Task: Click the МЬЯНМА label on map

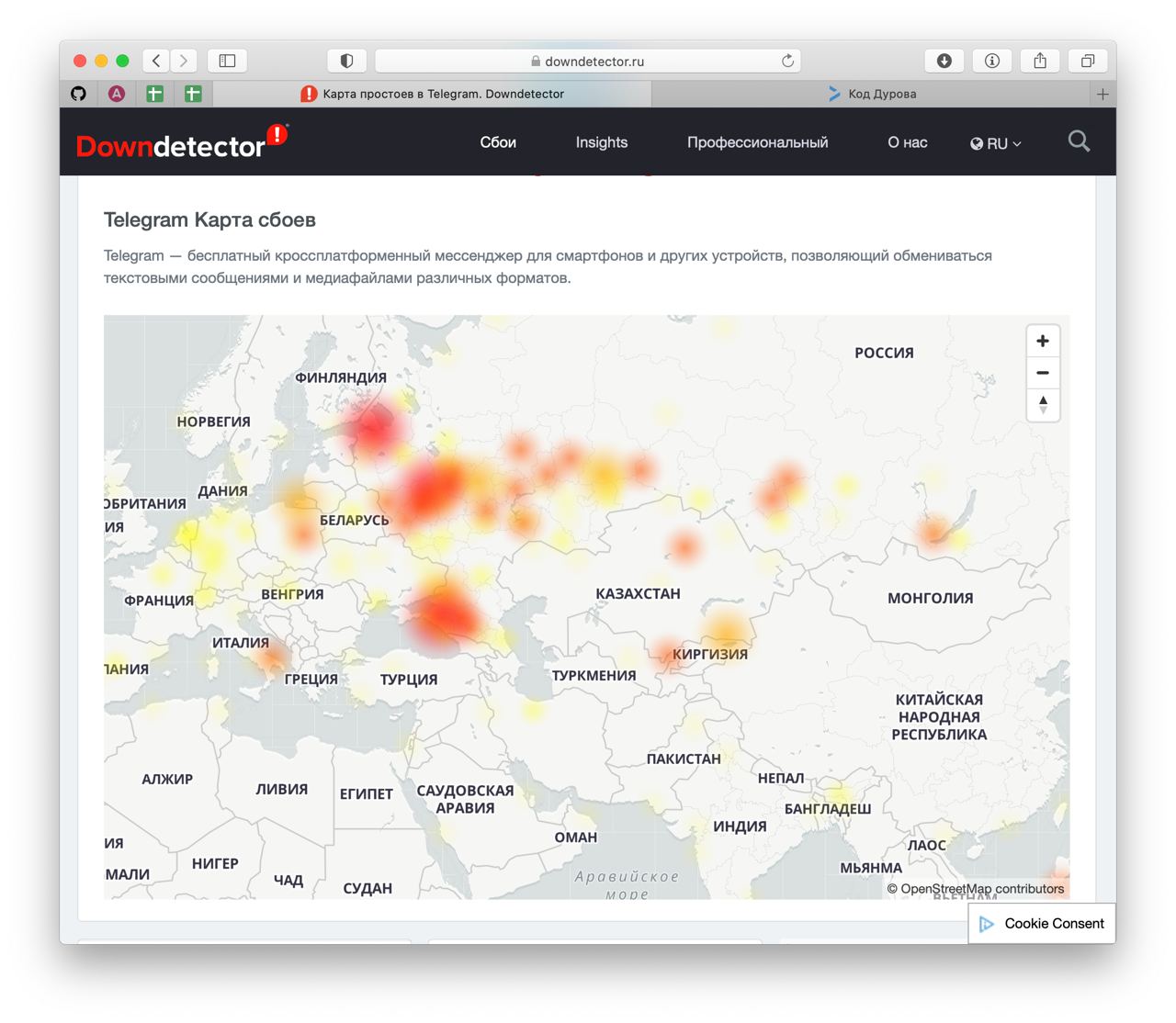Action: pyautogui.click(x=871, y=868)
